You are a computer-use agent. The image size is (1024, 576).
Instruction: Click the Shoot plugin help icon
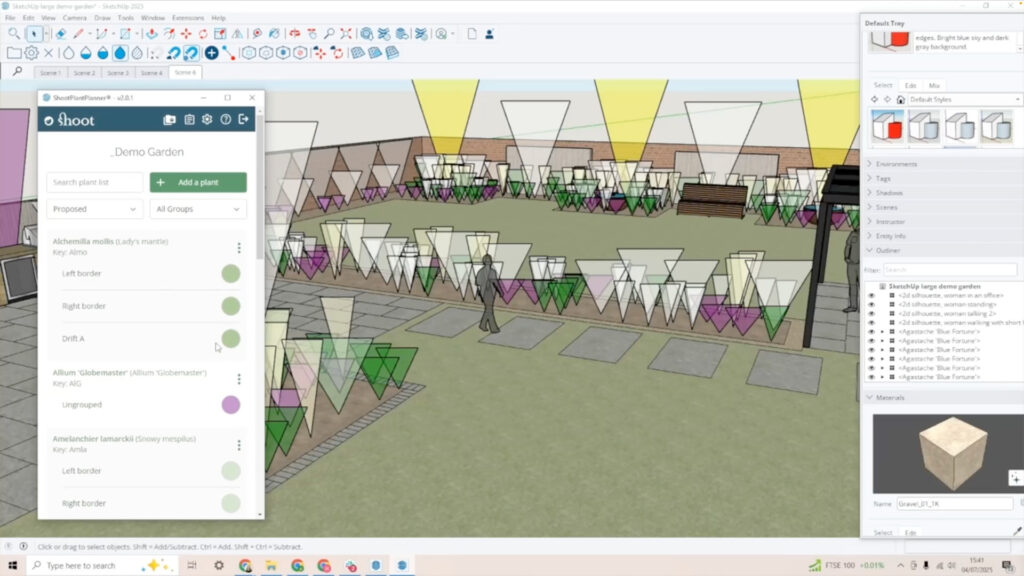pos(226,119)
